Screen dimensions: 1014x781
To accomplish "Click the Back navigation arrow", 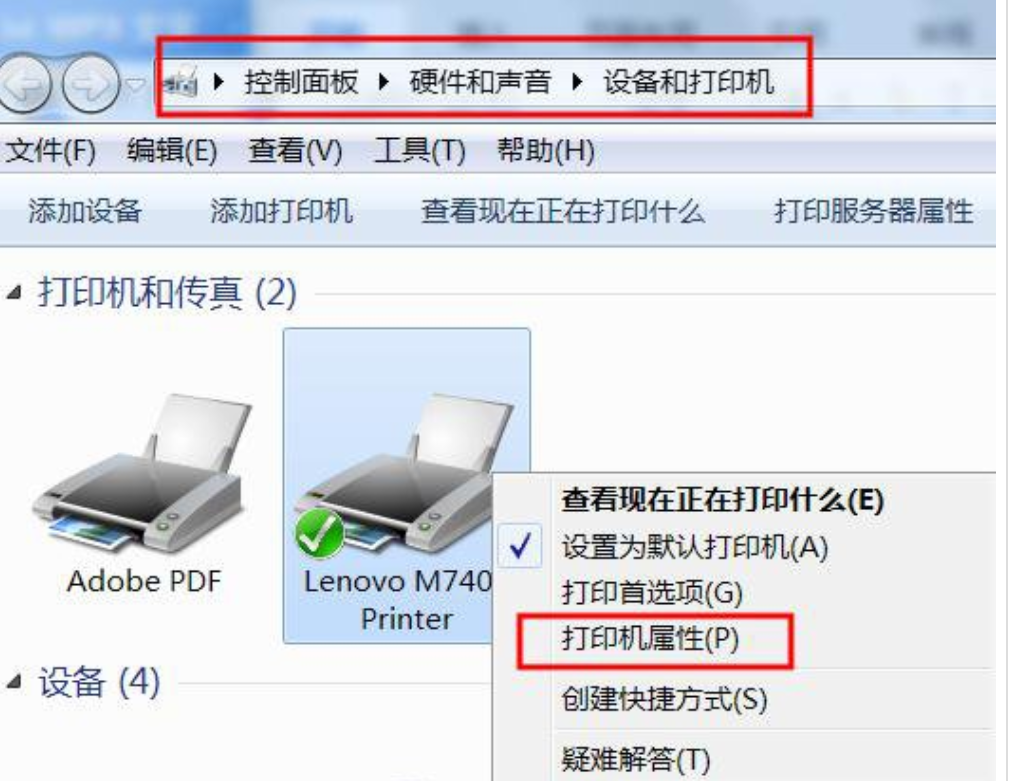I will (25, 84).
